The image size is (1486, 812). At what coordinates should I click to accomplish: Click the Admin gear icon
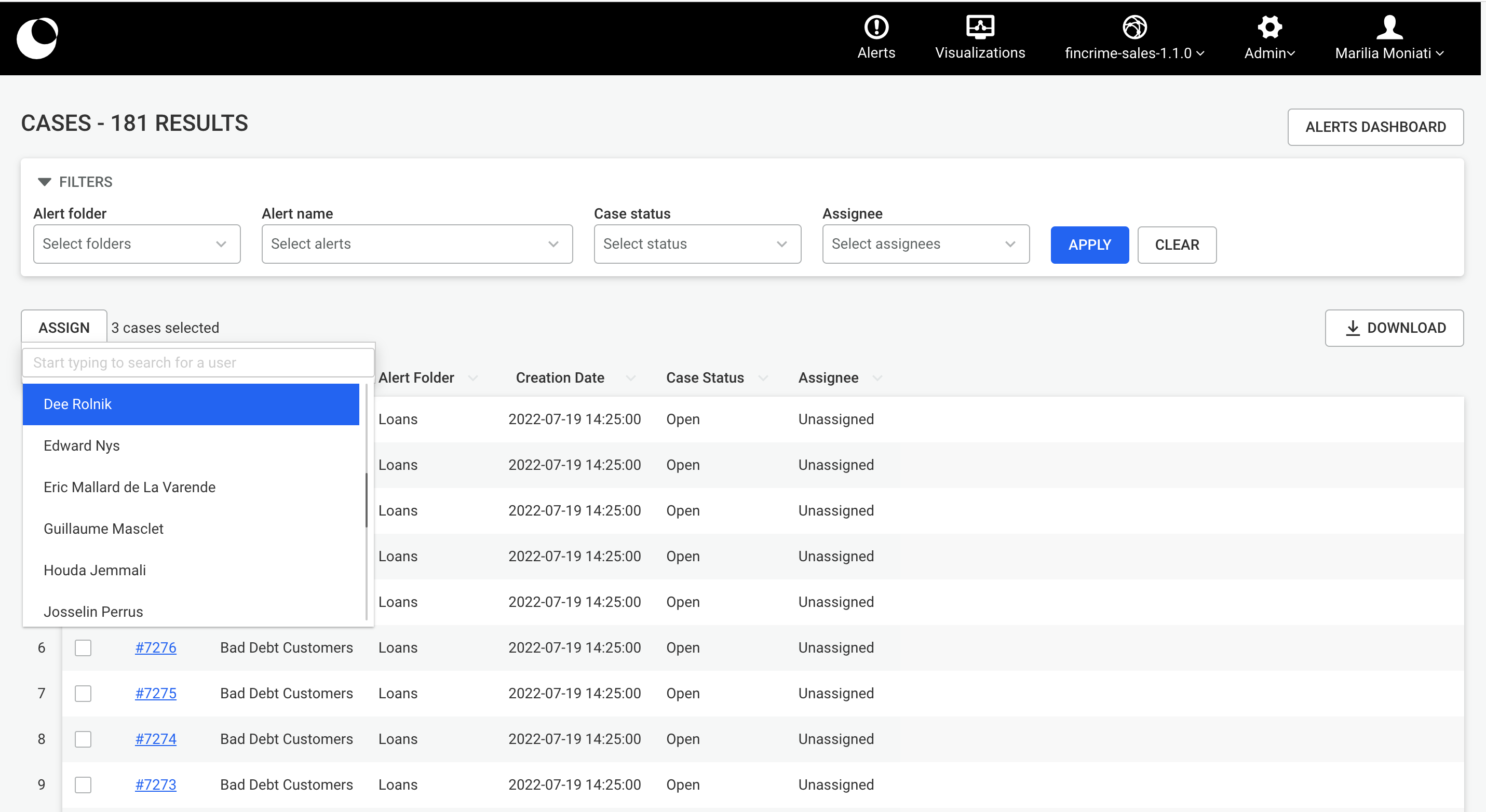pyautogui.click(x=1269, y=26)
